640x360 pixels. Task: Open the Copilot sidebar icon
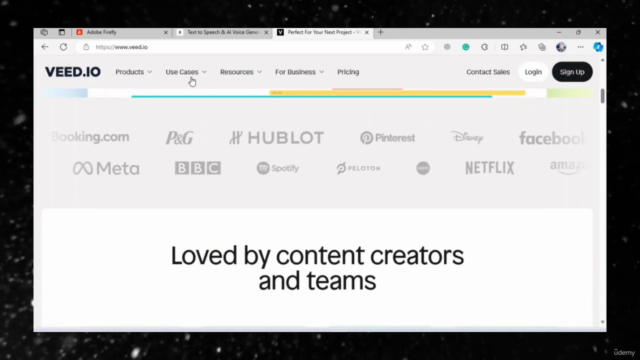tap(598, 47)
